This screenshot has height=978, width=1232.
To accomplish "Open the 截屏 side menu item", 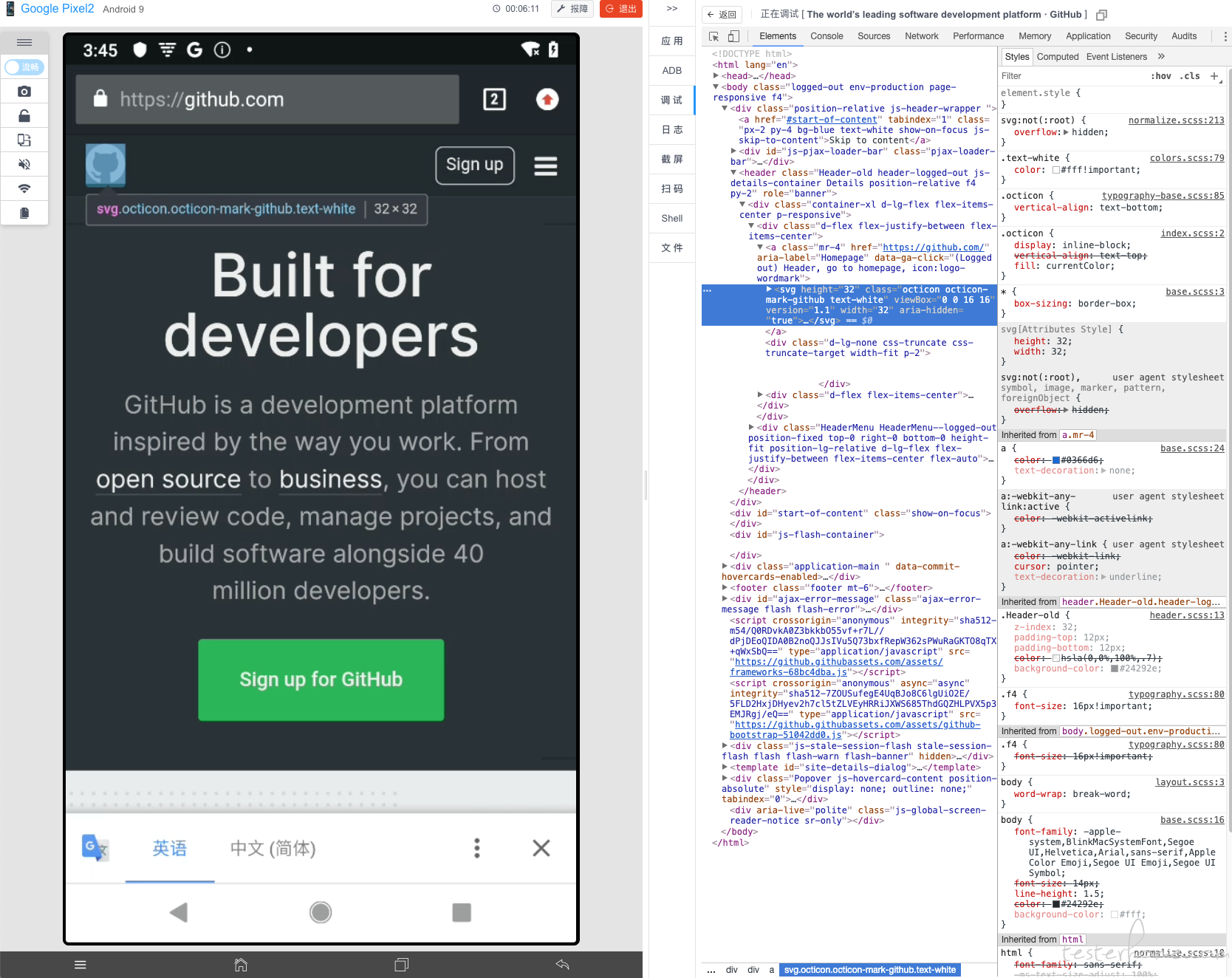I will coord(672,159).
